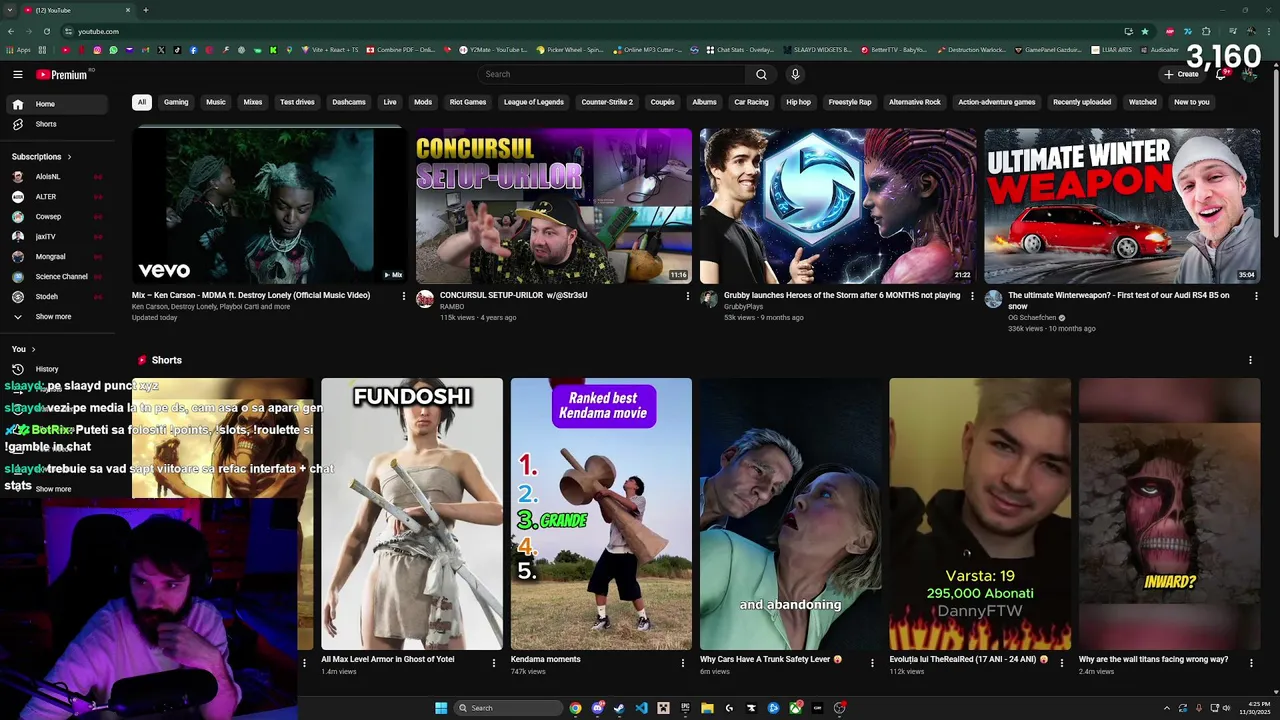Open OG Schaefchen channel avatar
1280x720 pixels.
[993, 299]
